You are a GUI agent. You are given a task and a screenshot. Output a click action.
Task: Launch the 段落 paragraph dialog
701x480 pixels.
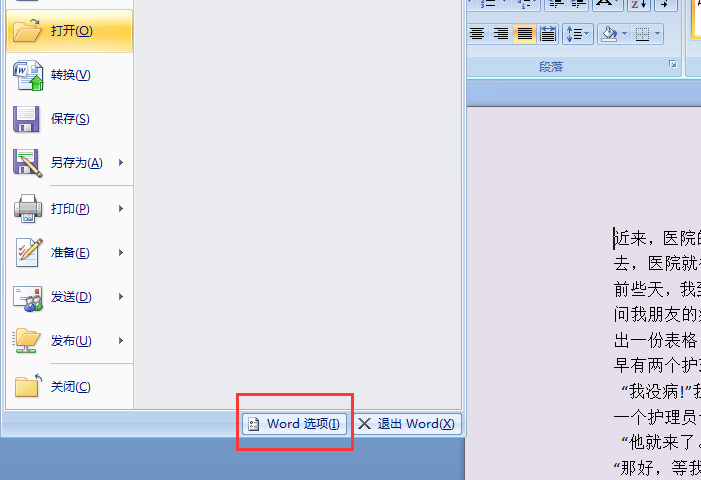(672, 64)
